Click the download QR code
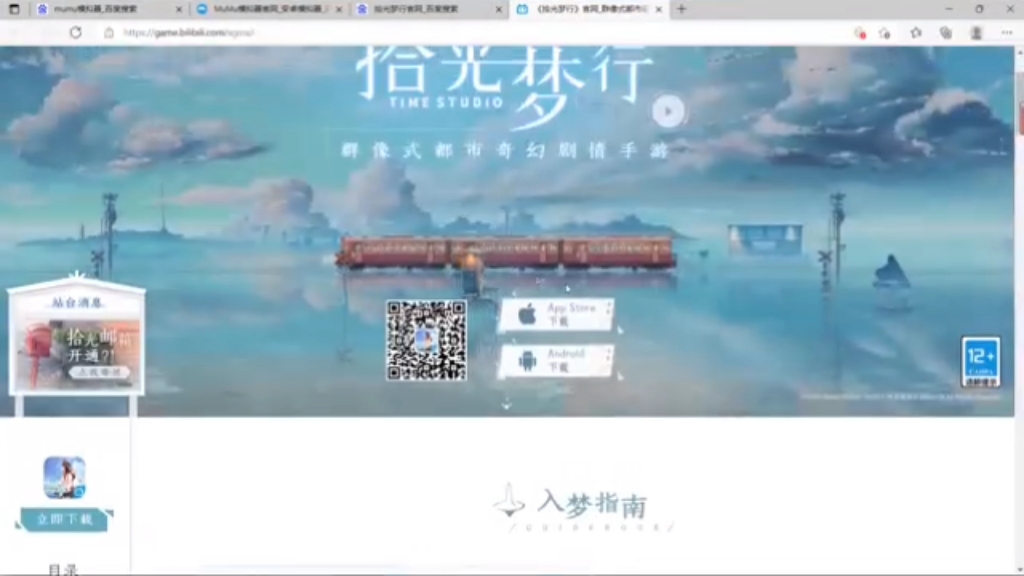This screenshot has width=1024, height=576. pyautogui.click(x=424, y=338)
